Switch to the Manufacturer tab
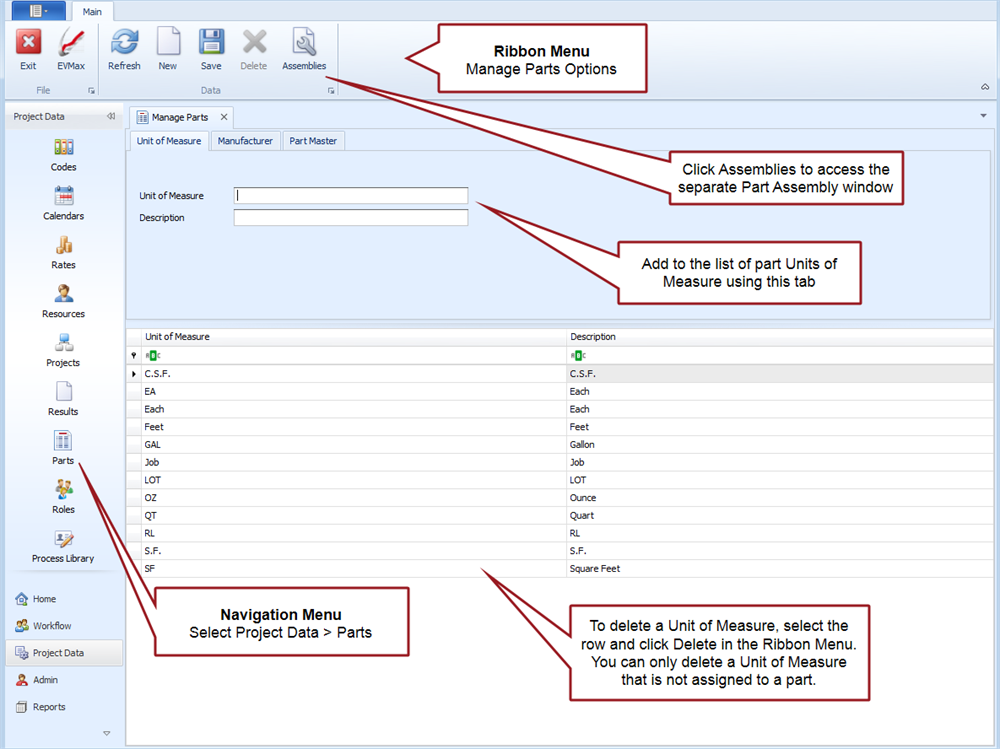 pyautogui.click(x=245, y=141)
